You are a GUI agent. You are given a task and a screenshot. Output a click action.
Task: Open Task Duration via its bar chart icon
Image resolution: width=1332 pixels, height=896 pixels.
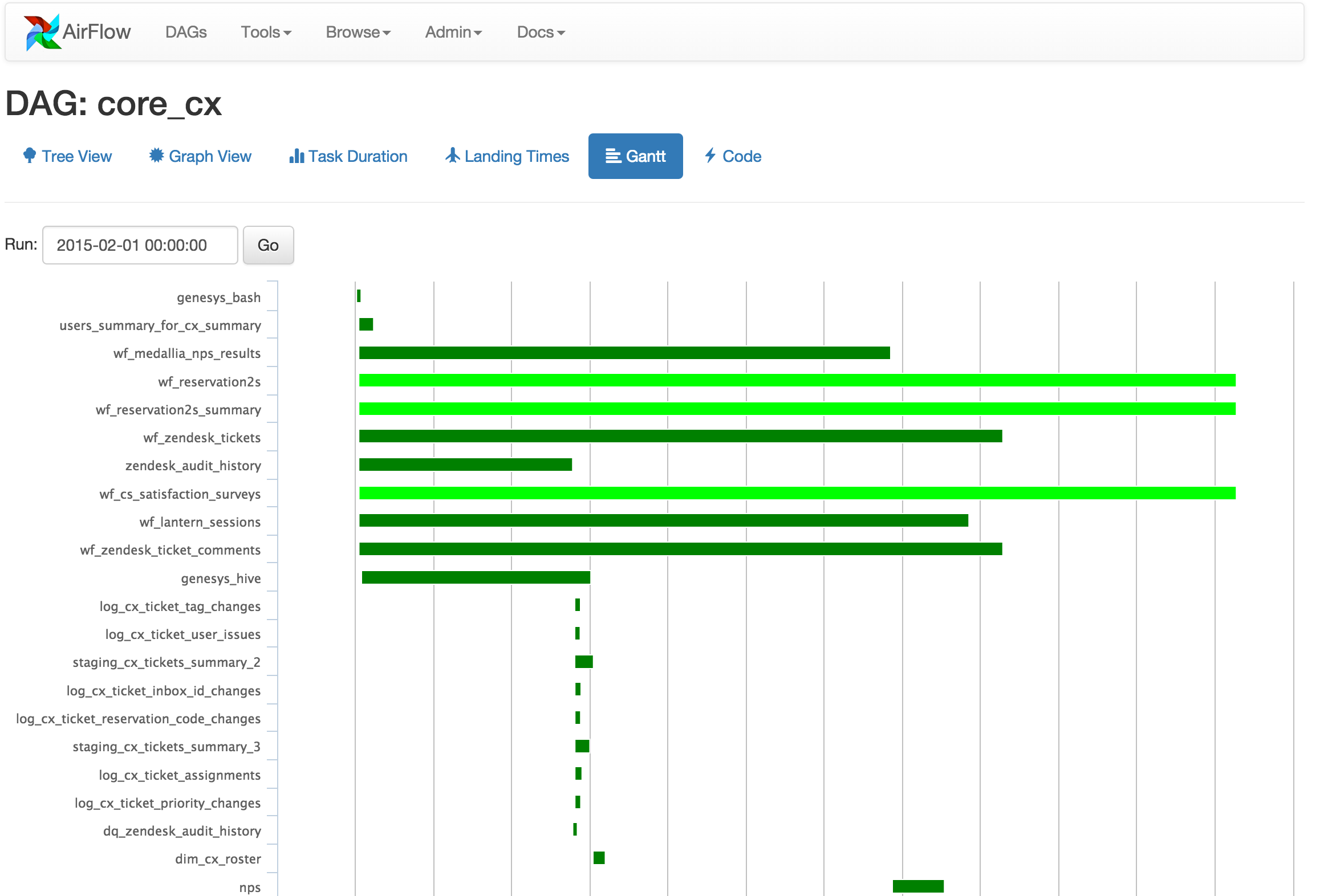(x=297, y=156)
